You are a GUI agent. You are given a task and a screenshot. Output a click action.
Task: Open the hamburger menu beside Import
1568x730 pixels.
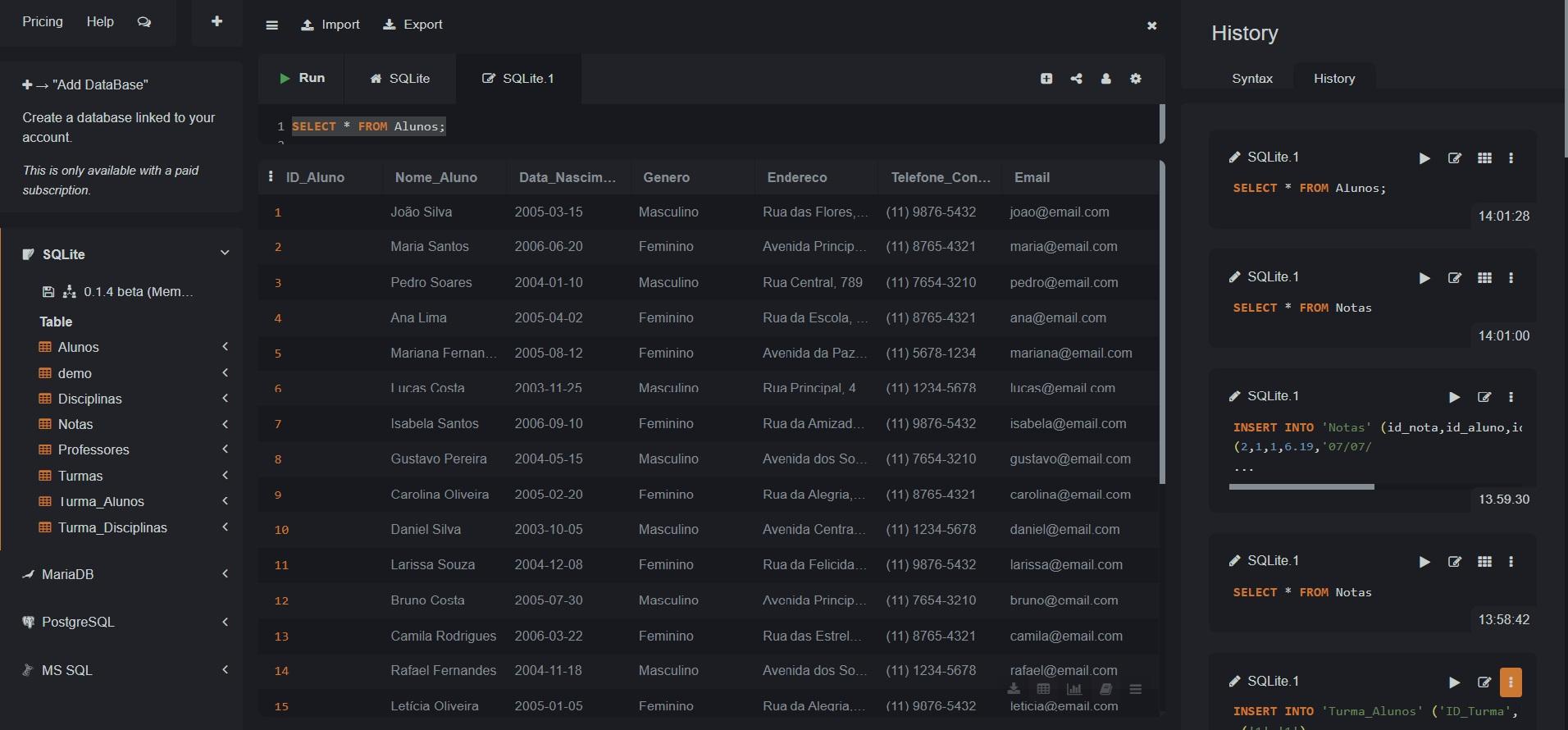click(x=272, y=25)
